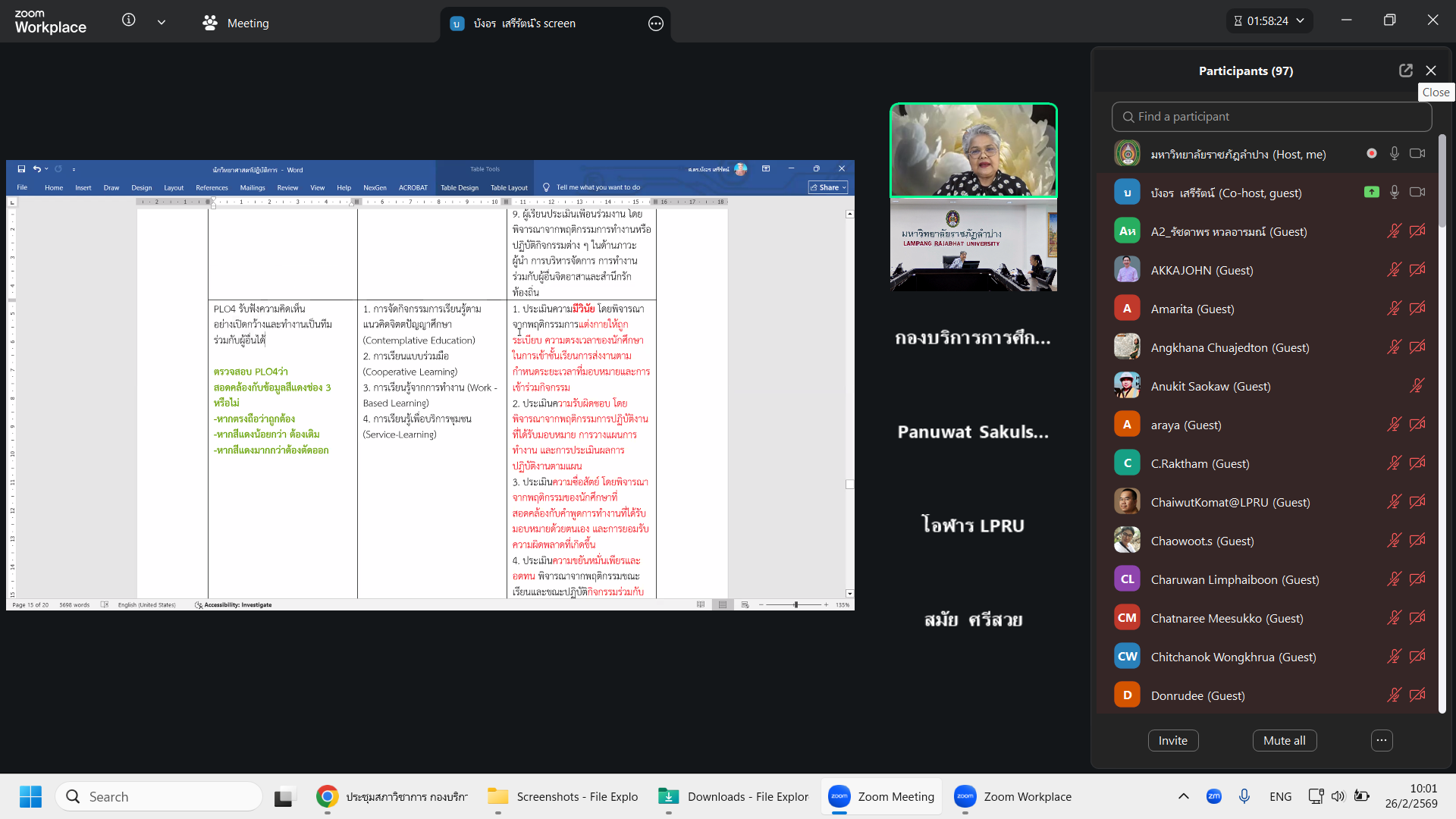Open Zoom Meeting from taskbar
Viewport: 1456px width, 819px height.
pos(881,796)
